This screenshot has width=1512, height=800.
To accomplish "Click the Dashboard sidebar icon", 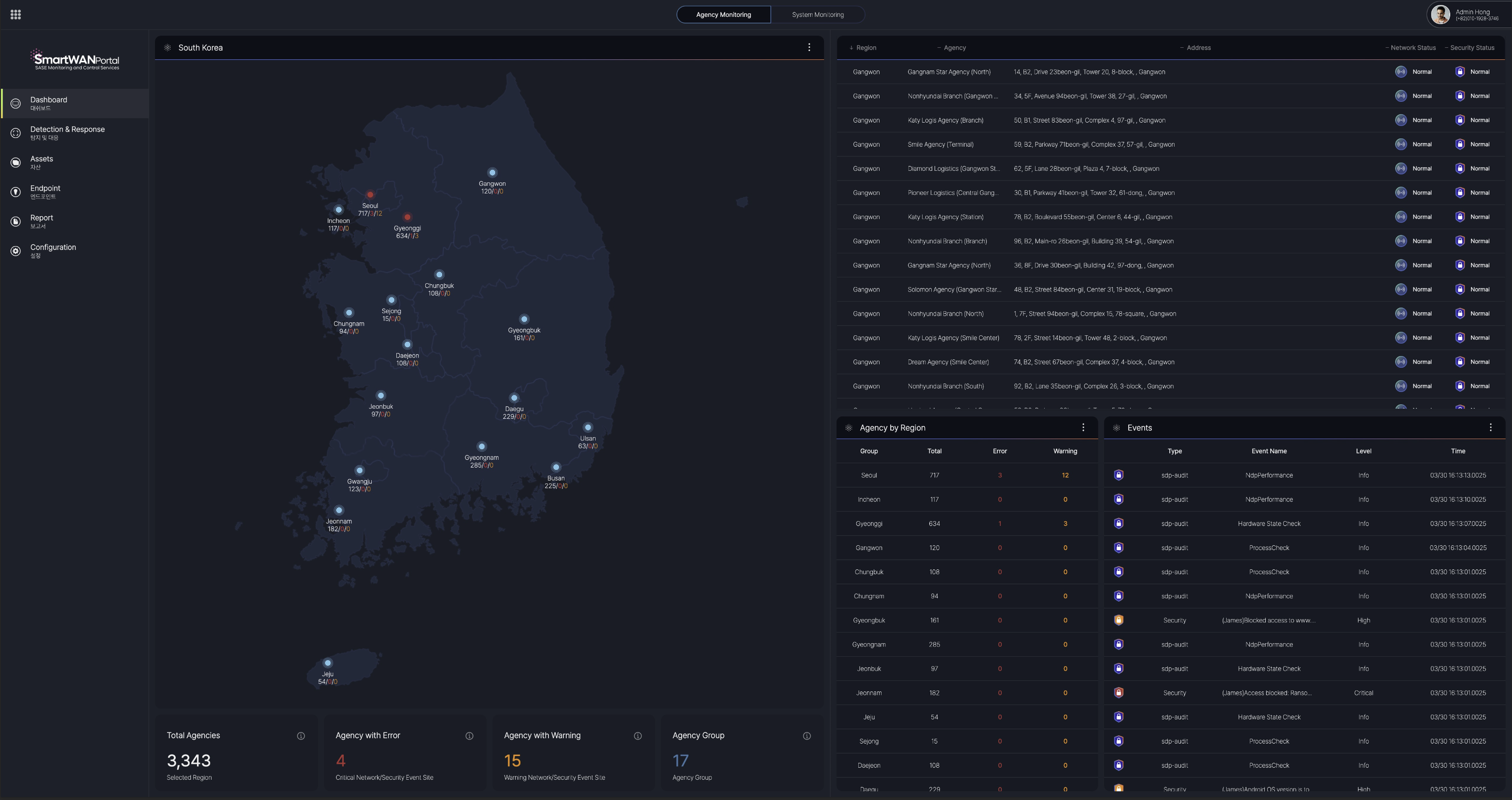I will tap(16, 104).
